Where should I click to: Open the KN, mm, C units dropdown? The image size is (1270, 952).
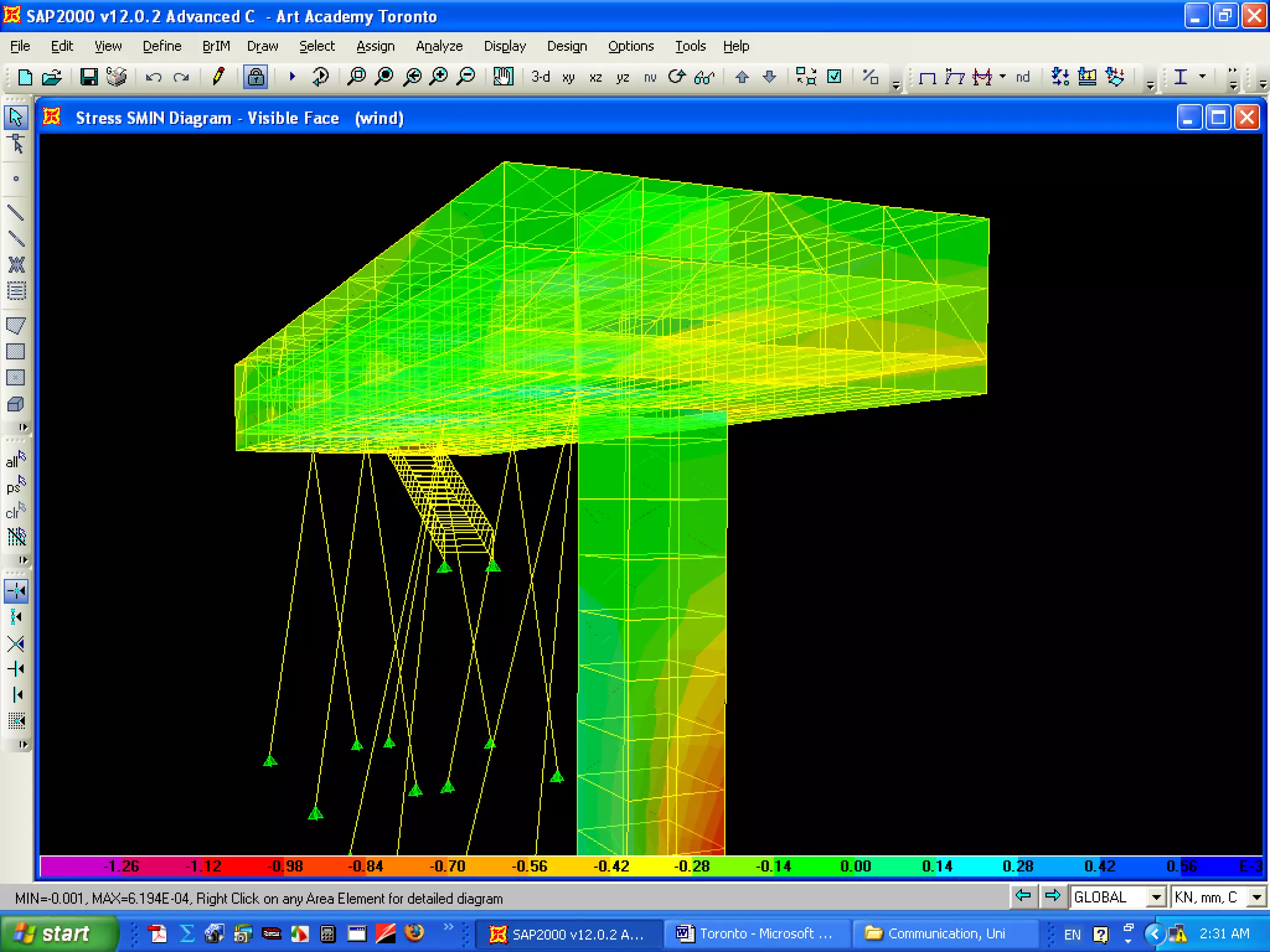(x=1256, y=897)
